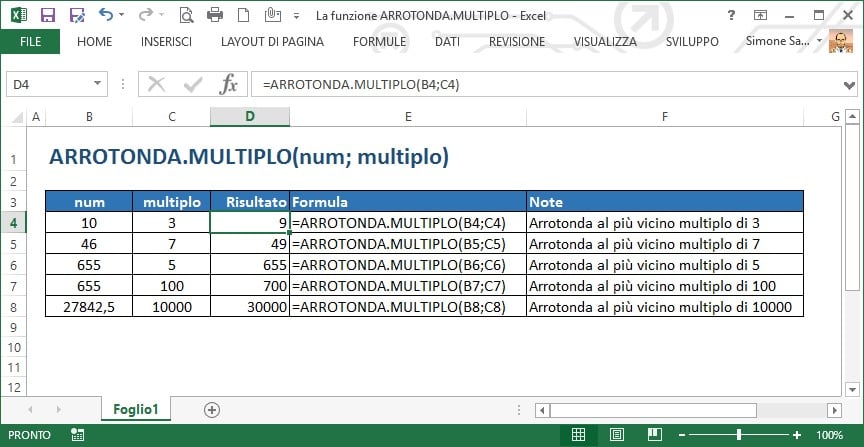Add a new sheet with plus icon
Screen dimensions: 864x447
tap(212, 410)
